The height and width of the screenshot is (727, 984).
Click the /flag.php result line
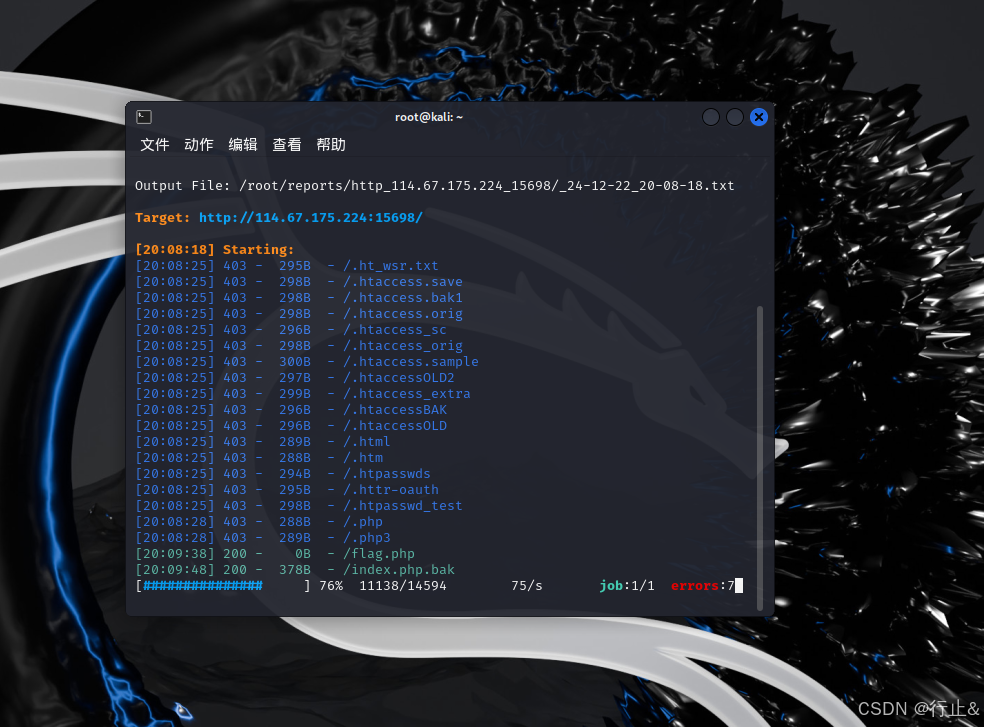click(275, 554)
